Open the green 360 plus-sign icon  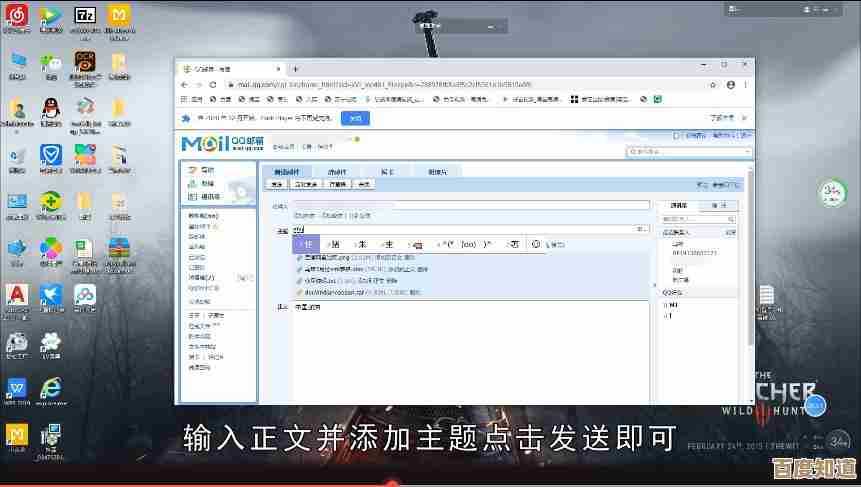click(51, 202)
